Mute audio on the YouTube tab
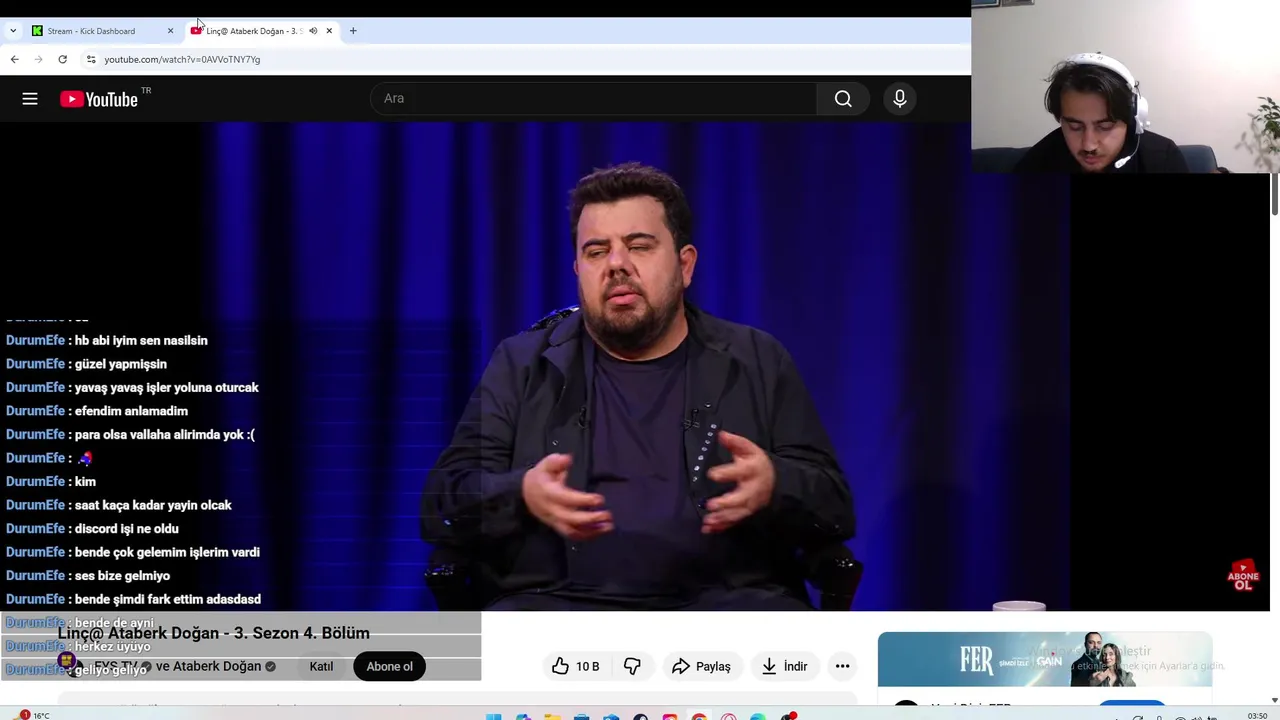1280x720 pixels. 313,31
